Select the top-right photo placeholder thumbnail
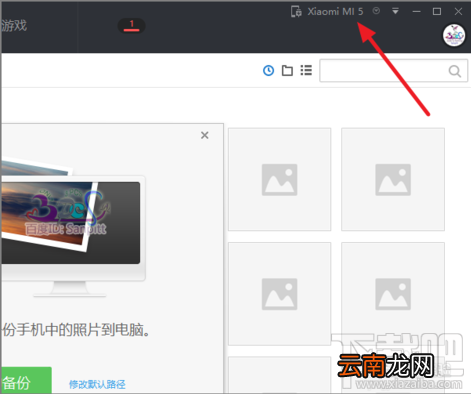The height and width of the screenshot is (394, 471). tap(393, 179)
